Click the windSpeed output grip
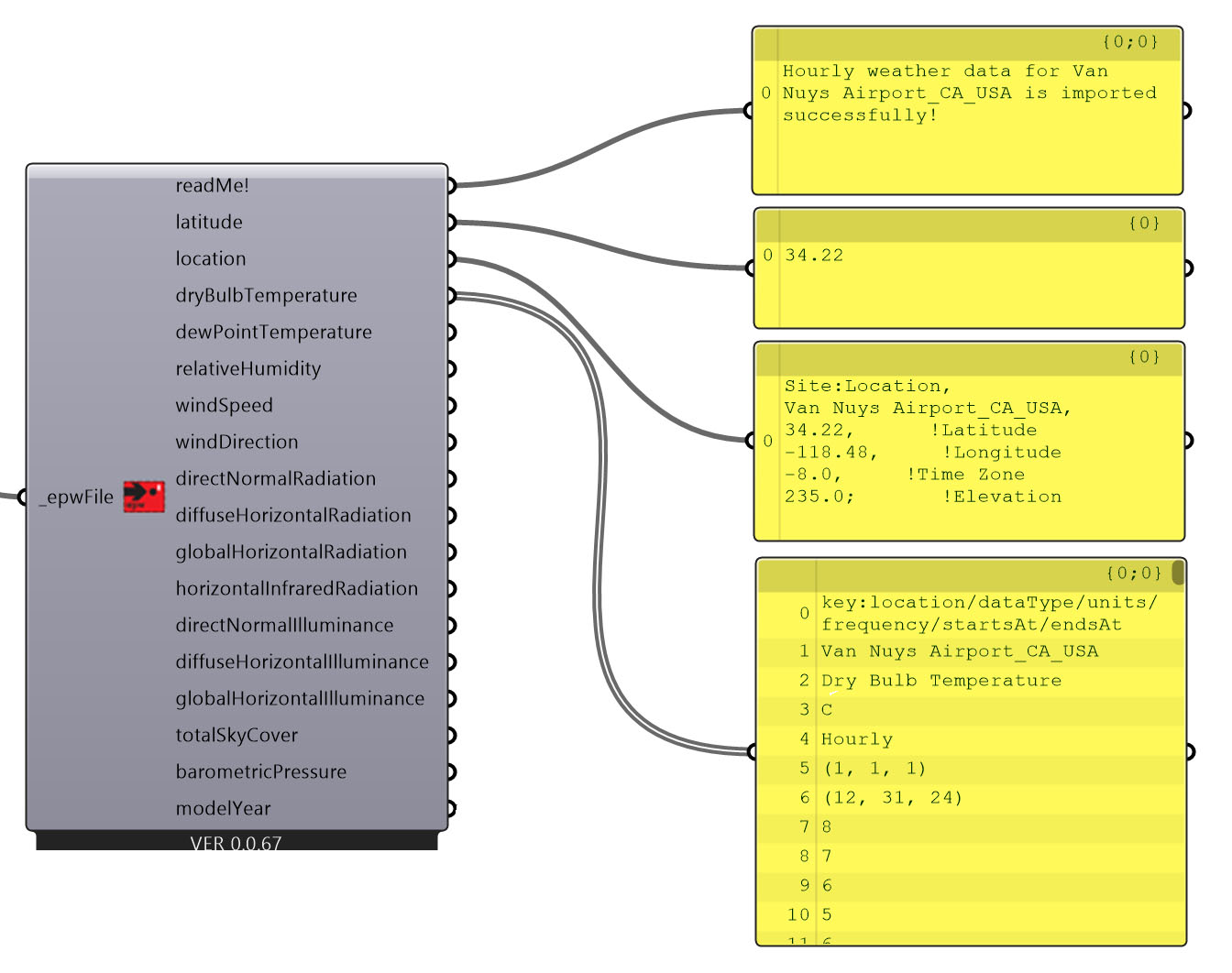 click(451, 406)
